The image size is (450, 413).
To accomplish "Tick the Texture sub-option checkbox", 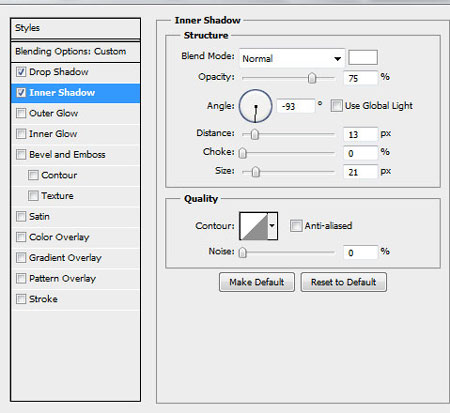I will [33, 196].
